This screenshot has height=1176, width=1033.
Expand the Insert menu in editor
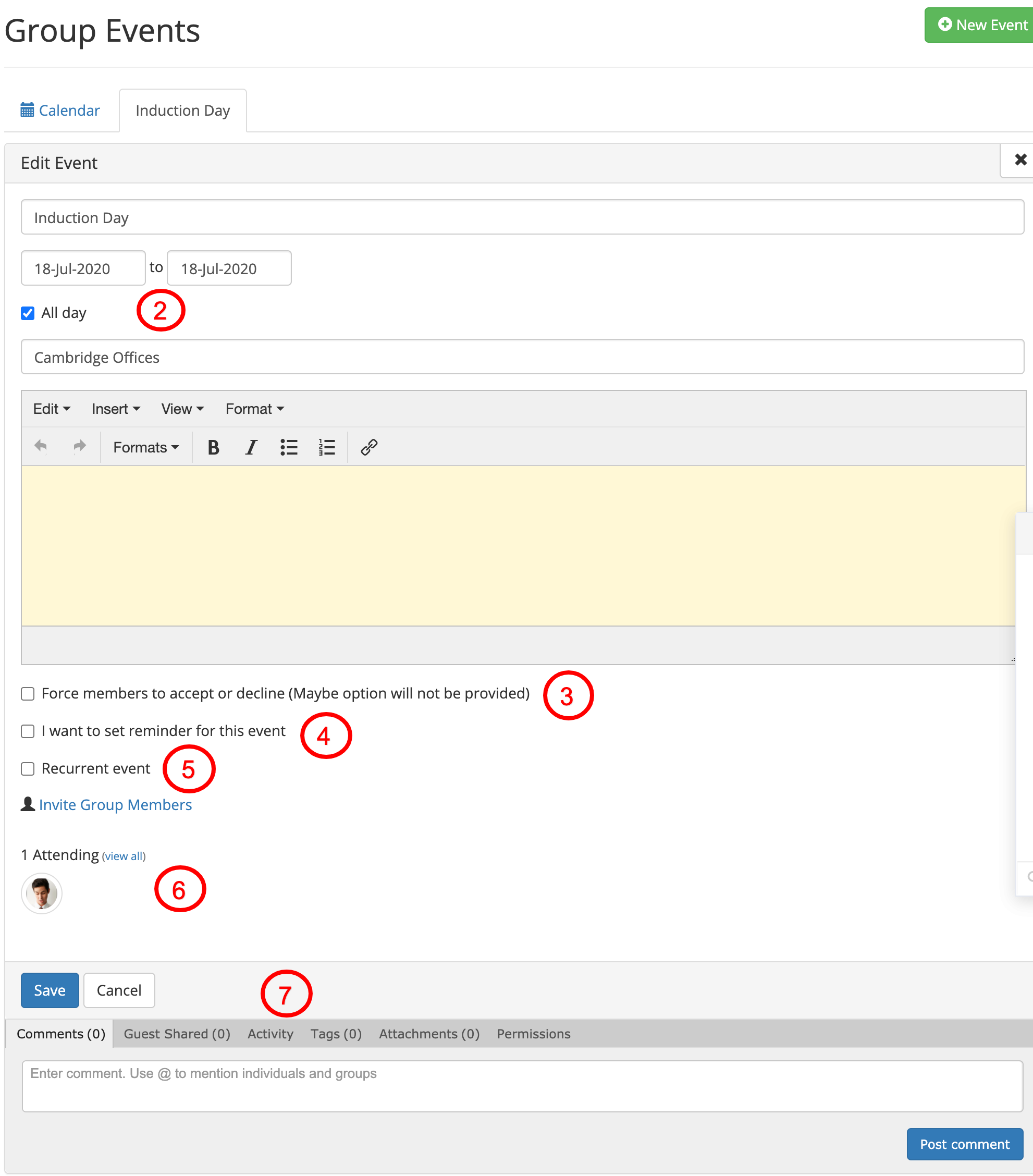[x=116, y=409]
